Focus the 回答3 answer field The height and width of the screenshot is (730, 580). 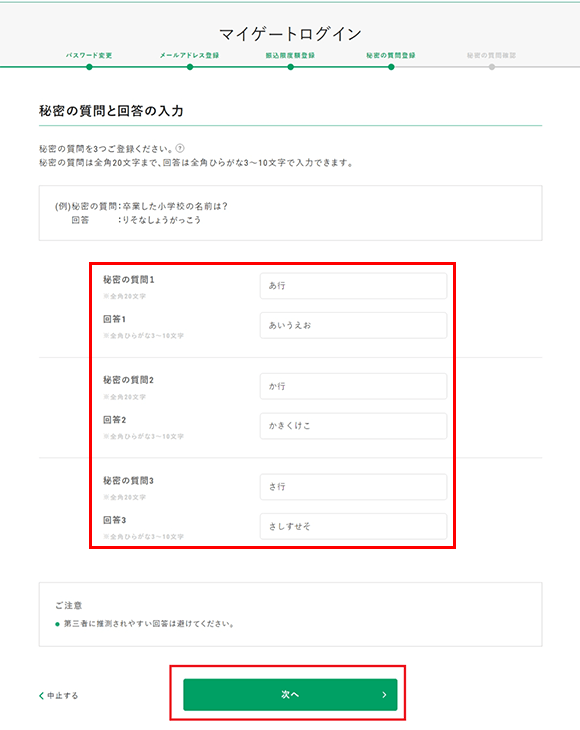(353, 527)
